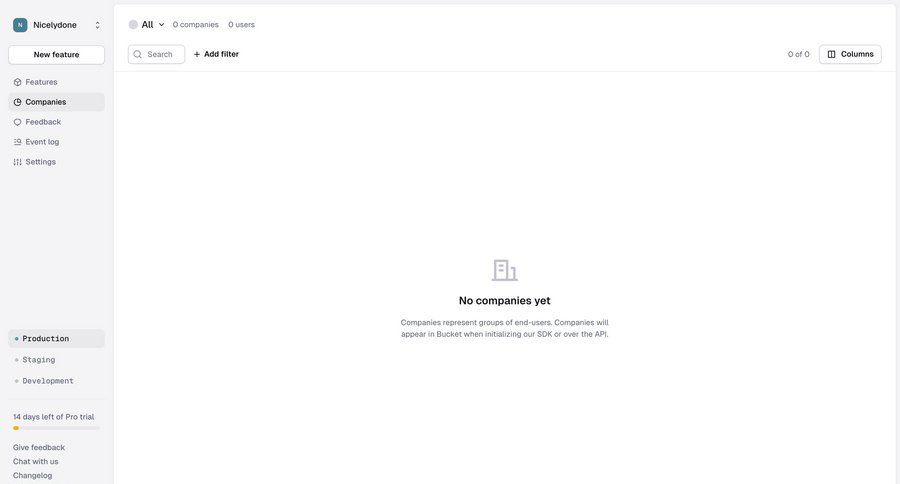Click the Features cube icon in sidebar
The image size is (900, 484).
point(17,82)
